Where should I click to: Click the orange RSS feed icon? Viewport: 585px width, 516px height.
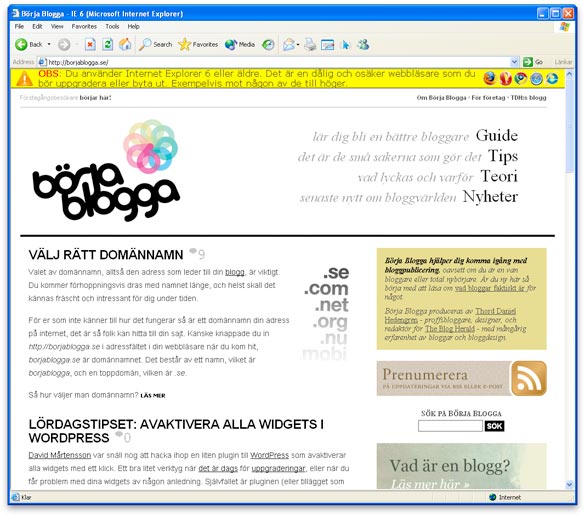[528, 378]
